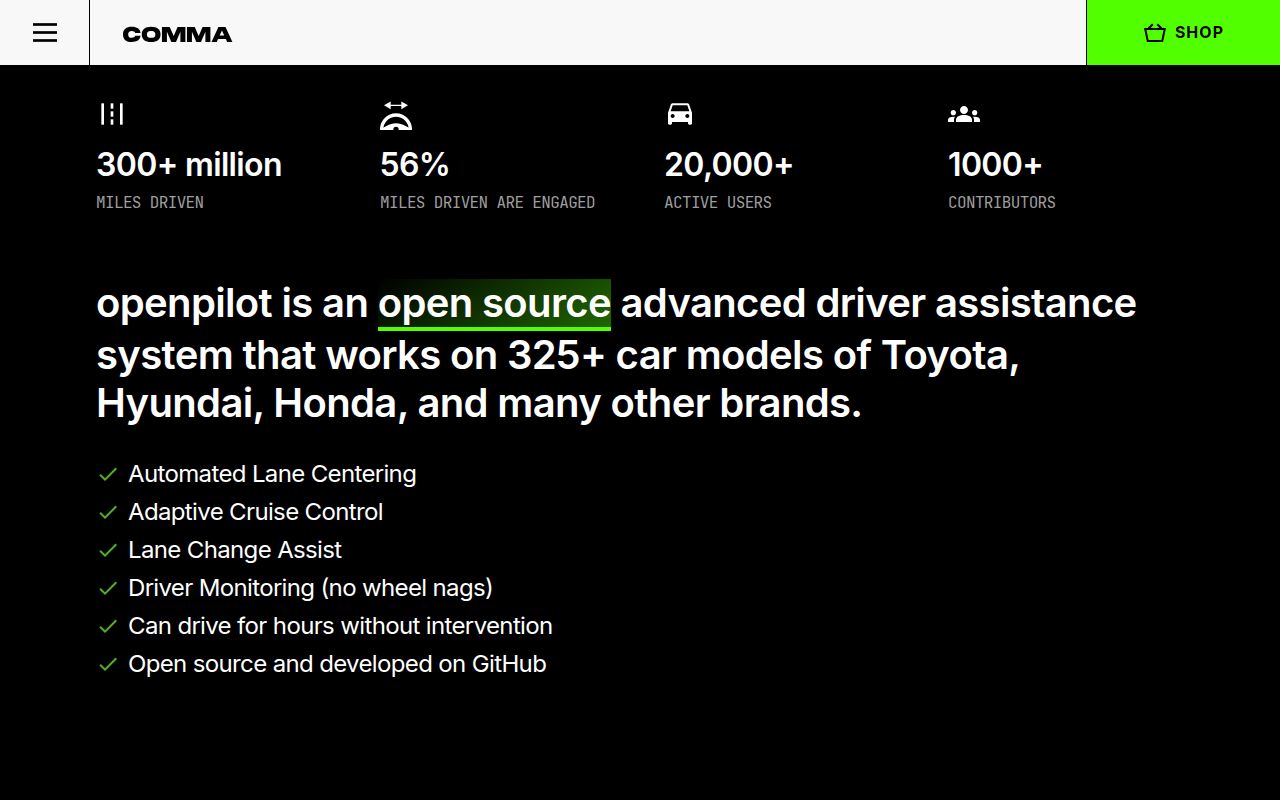This screenshot has height=800, width=1280.
Task: Click 'Adaptive Cruise Control' feature text
Action: pyautogui.click(x=256, y=512)
